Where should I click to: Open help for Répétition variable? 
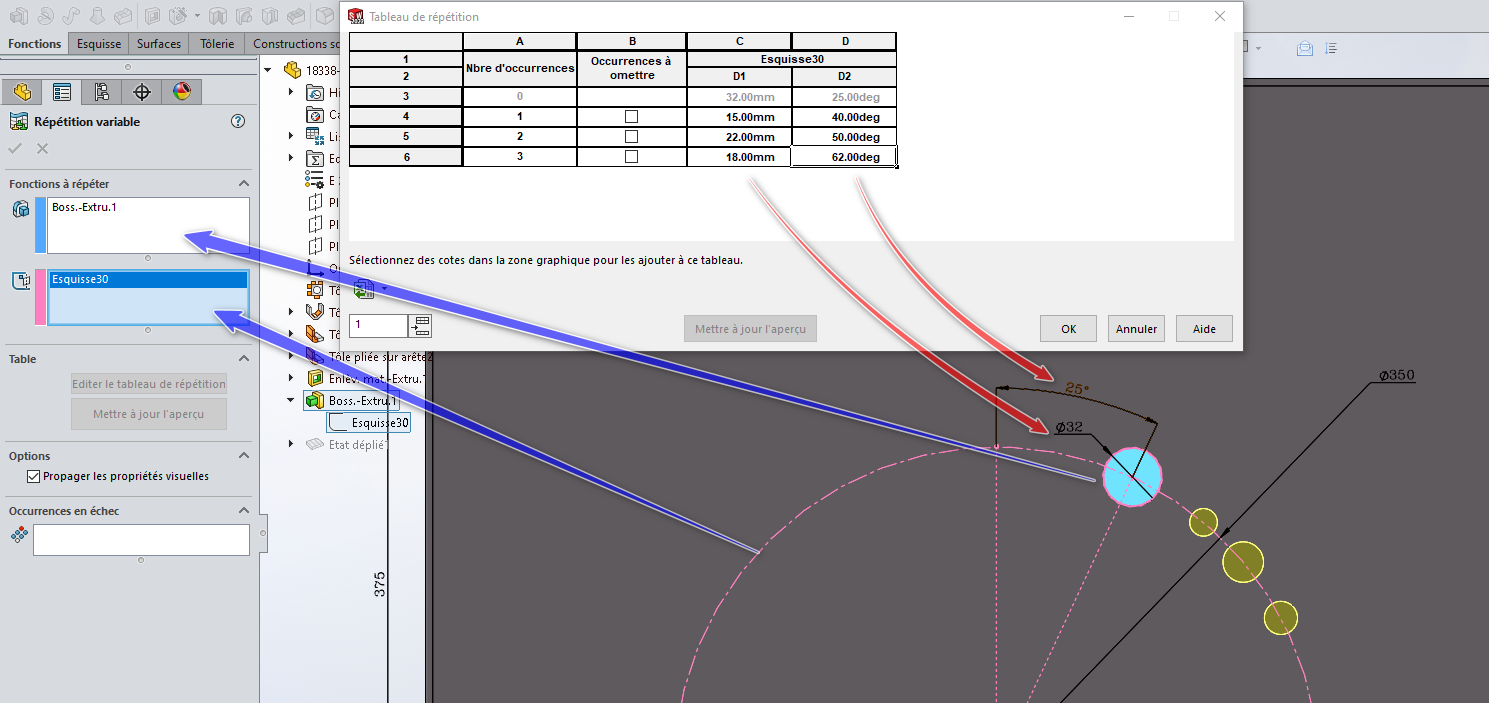click(x=238, y=121)
